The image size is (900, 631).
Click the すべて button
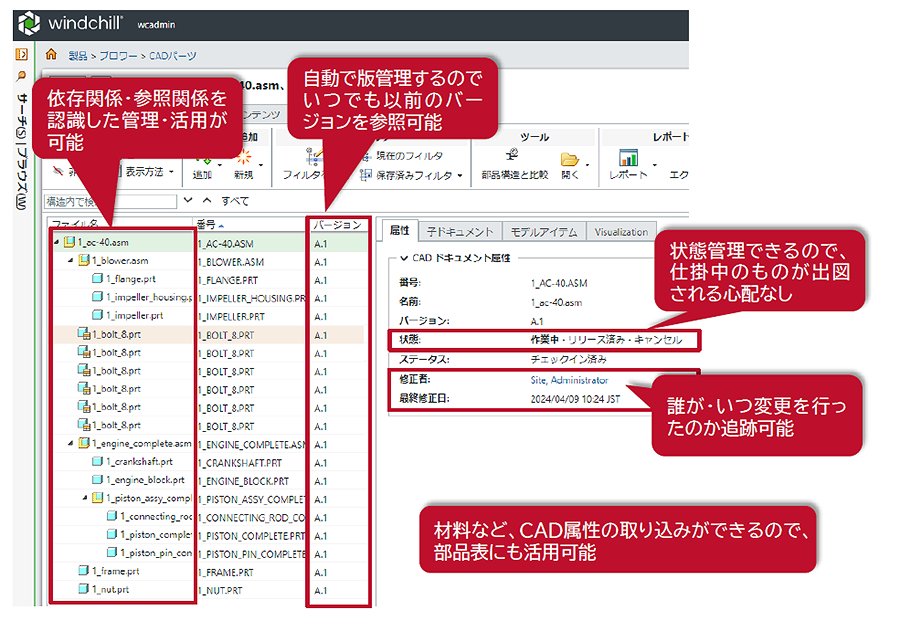235,200
